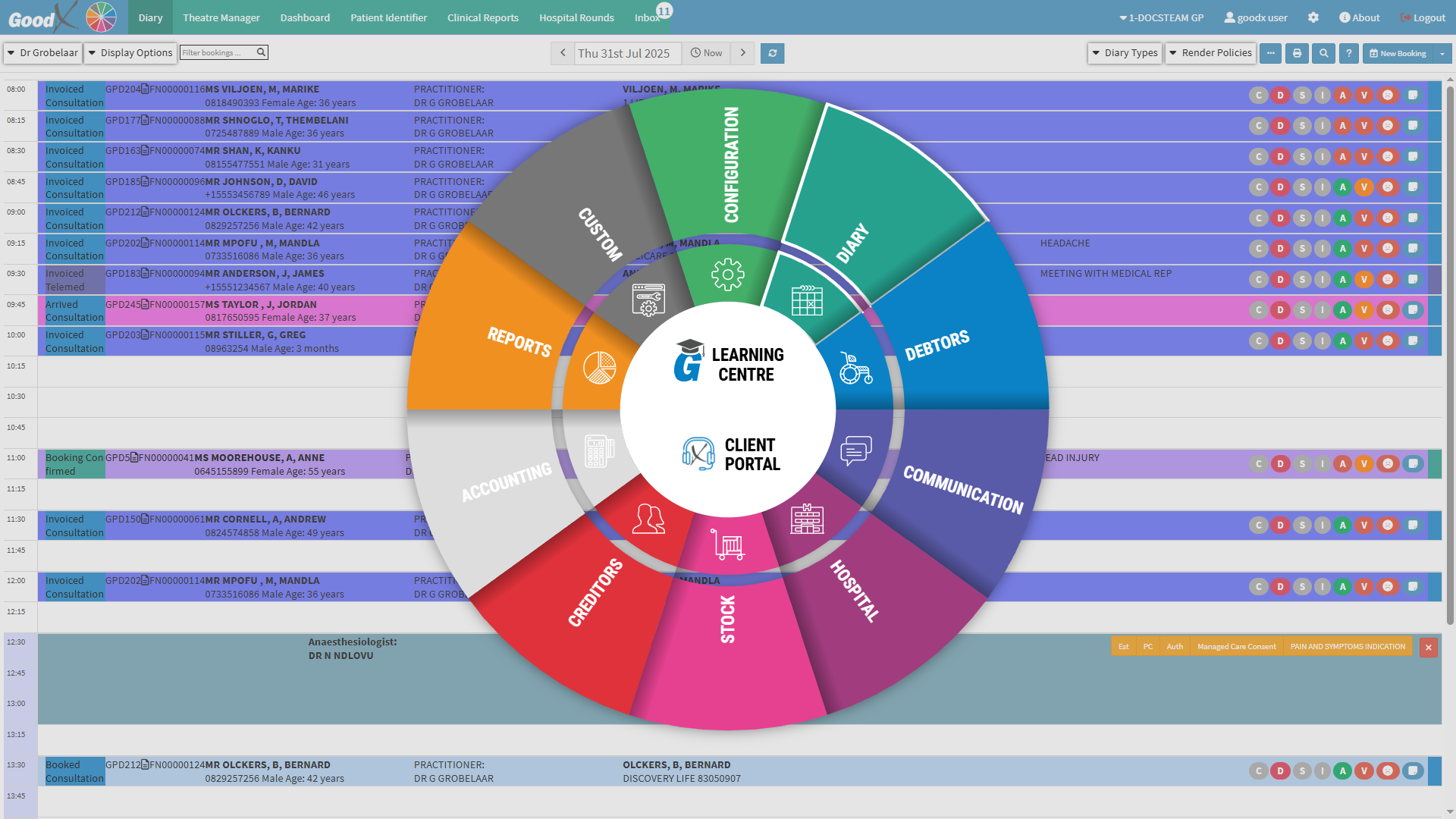Screen dimensions: 1456x819
Task: Click the question mark help icon
Action: click(x=1349, y=53)
